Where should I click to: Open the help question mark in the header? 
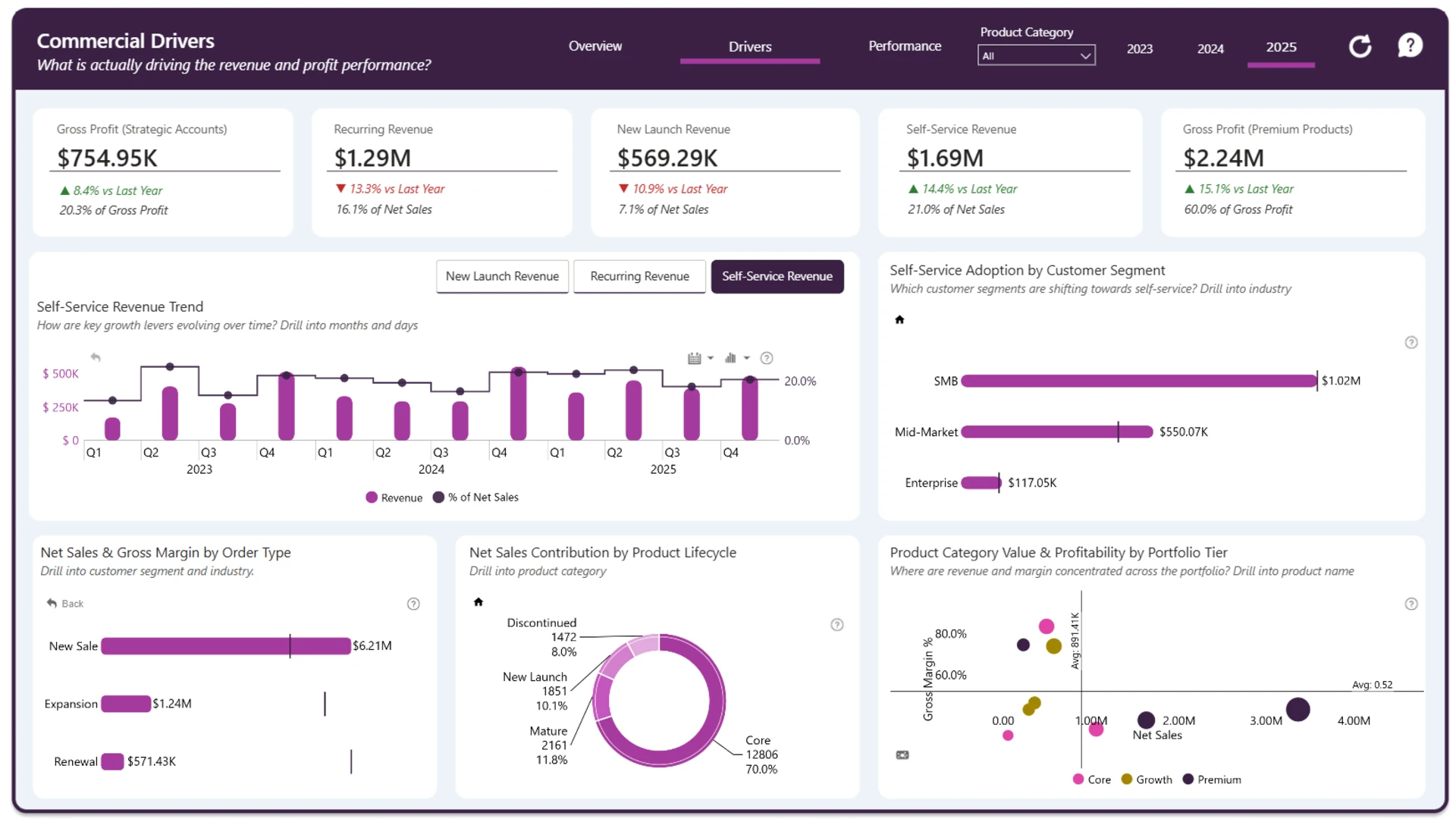pos(1410,45)
